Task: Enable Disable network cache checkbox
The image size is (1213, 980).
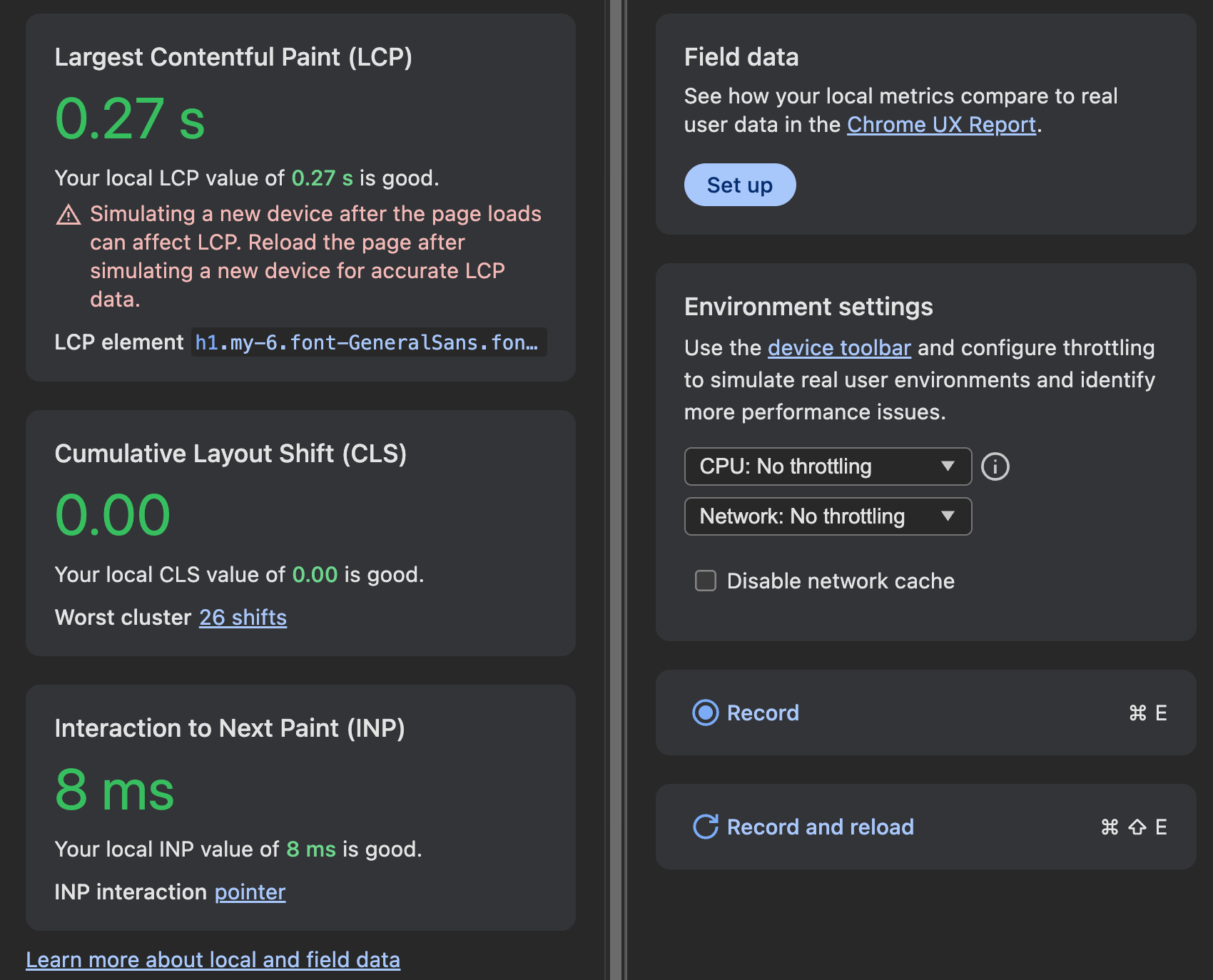Action: 706,581
